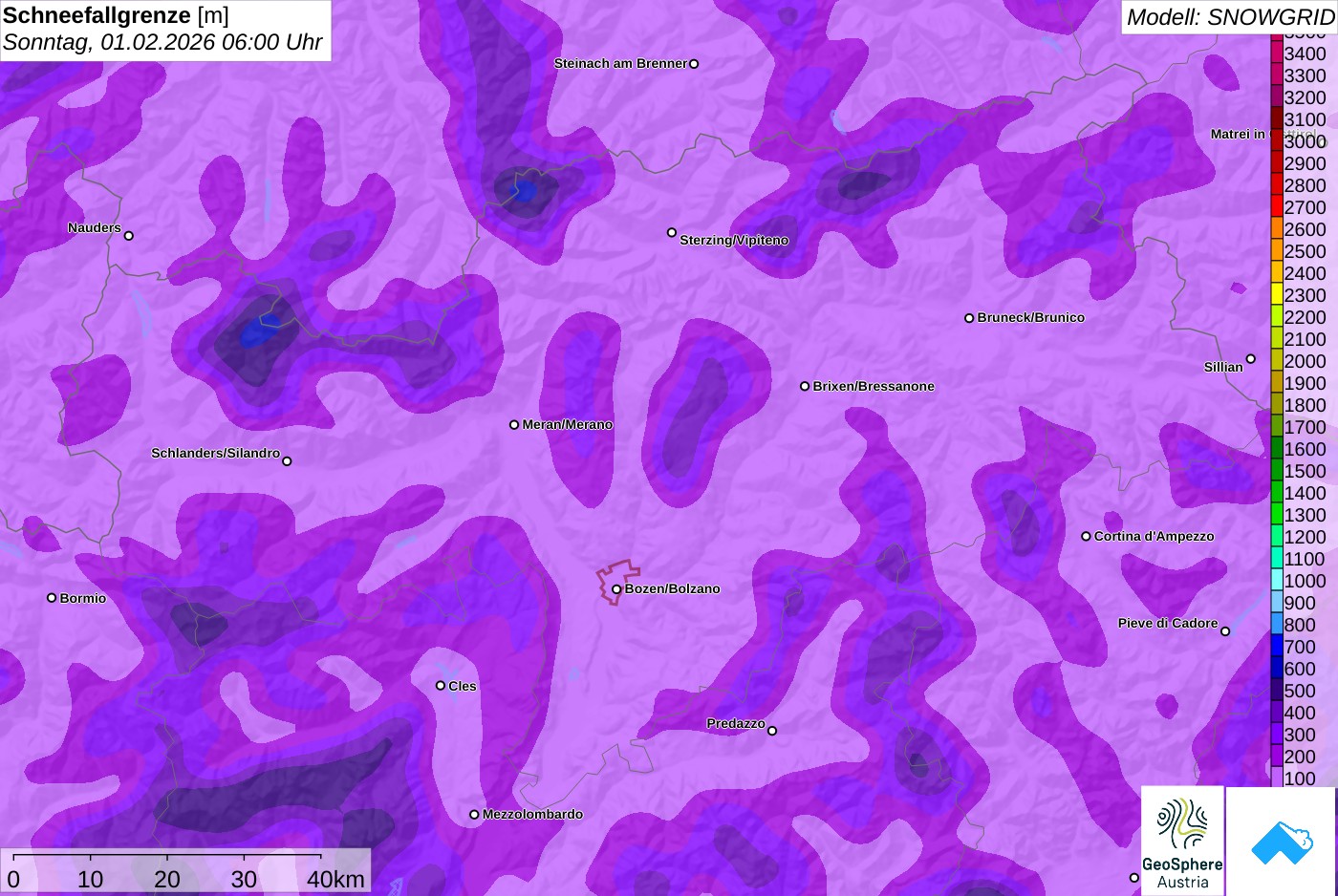
Task: Click the Bozen/Bolzano city marker
Action: coord(616,589)
